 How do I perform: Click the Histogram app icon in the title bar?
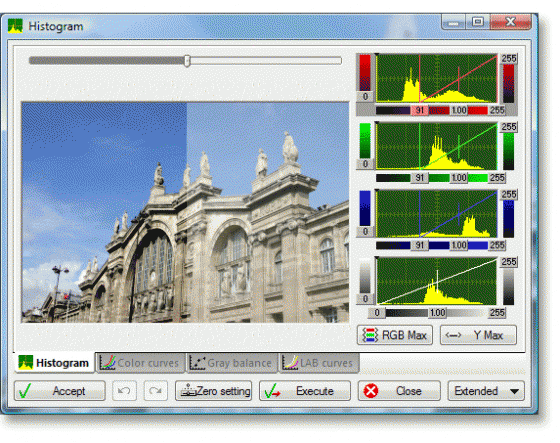coord(15,26)
